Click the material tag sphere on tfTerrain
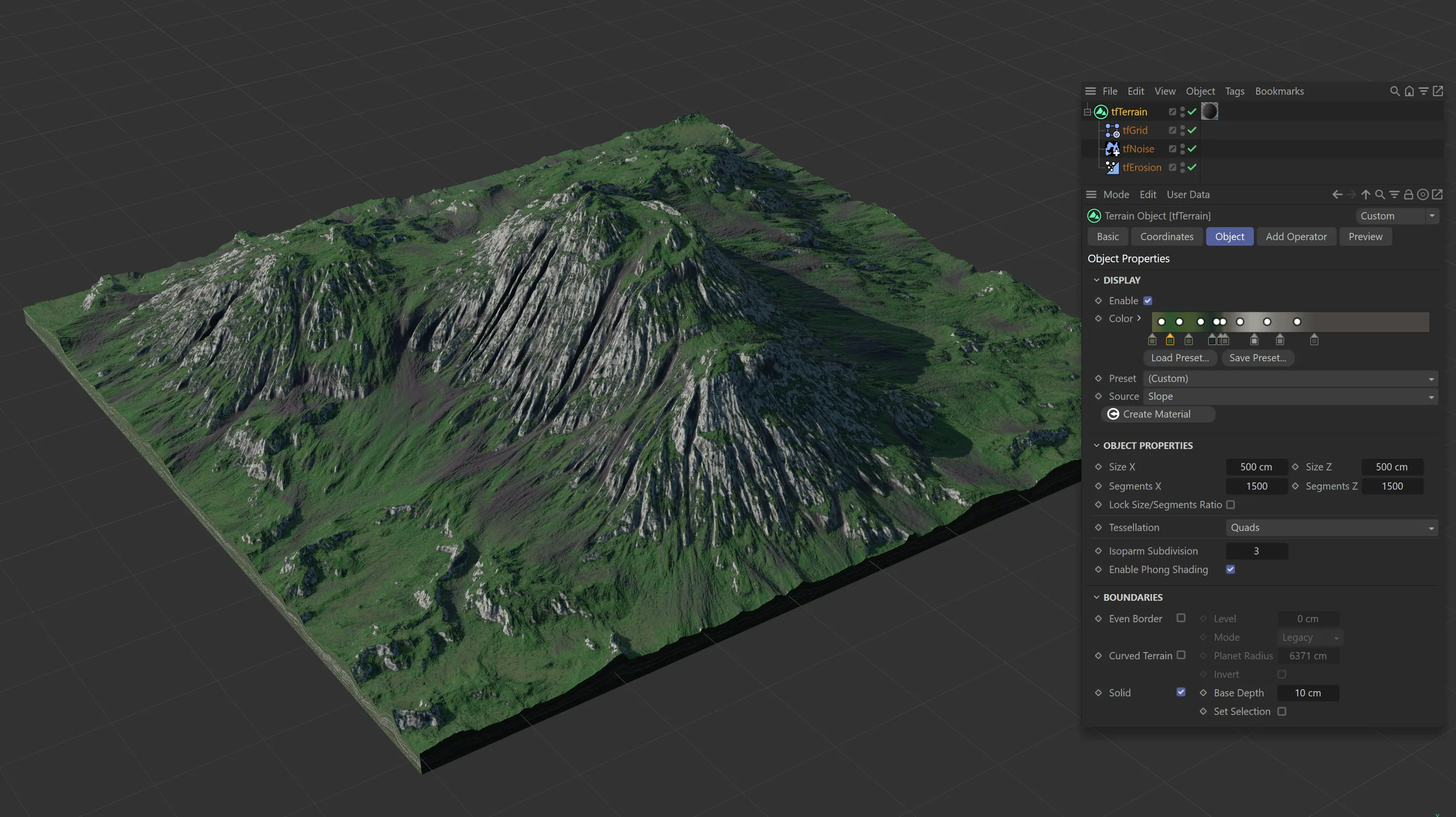 tap(1209, 111)
